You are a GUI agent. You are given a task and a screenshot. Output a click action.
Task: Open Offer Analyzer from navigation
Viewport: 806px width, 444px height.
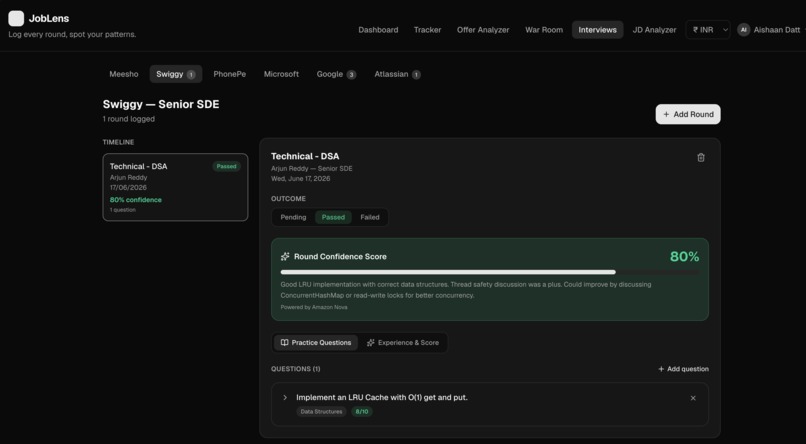(483, 30)
